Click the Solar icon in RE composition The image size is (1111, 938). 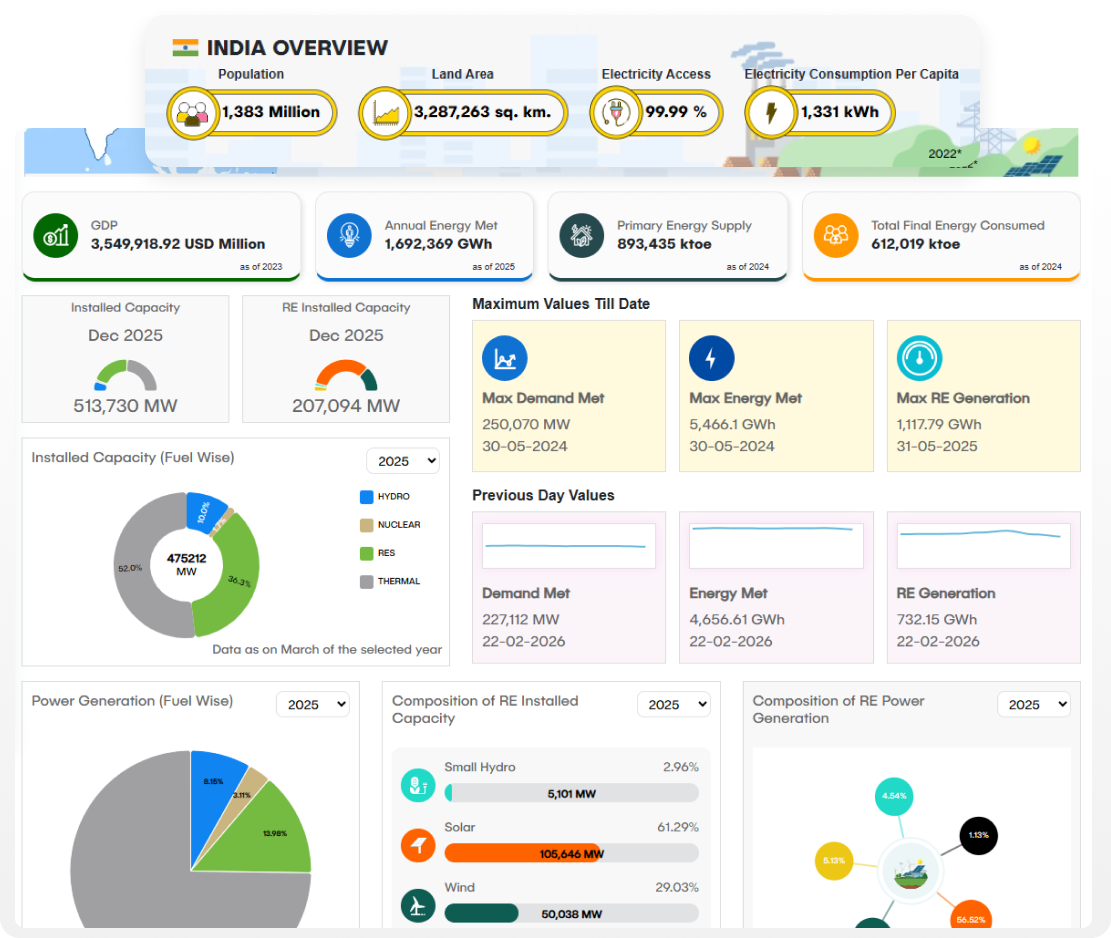tap(418, 845)
